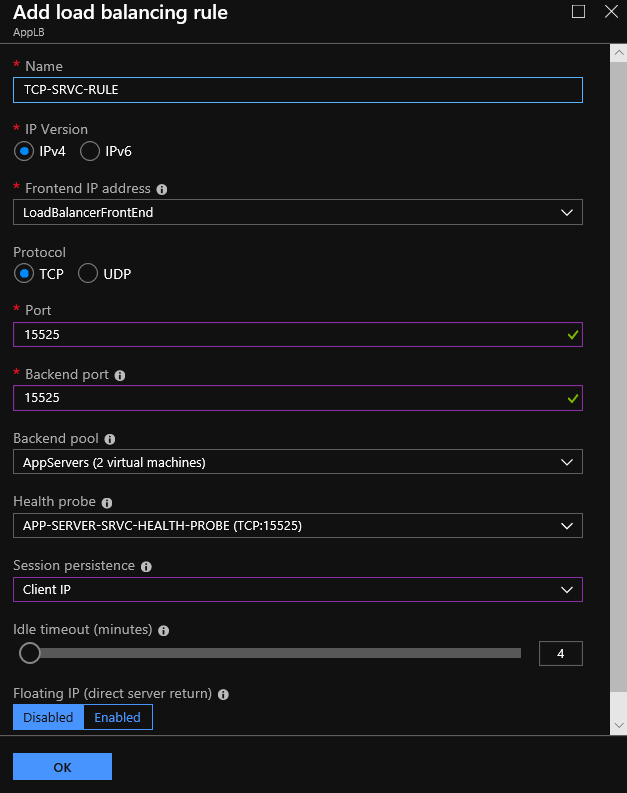This screenshot has height=793, width=627.
Task: Click the OK button
Action: pyautogui.click(x=62, y=767)
